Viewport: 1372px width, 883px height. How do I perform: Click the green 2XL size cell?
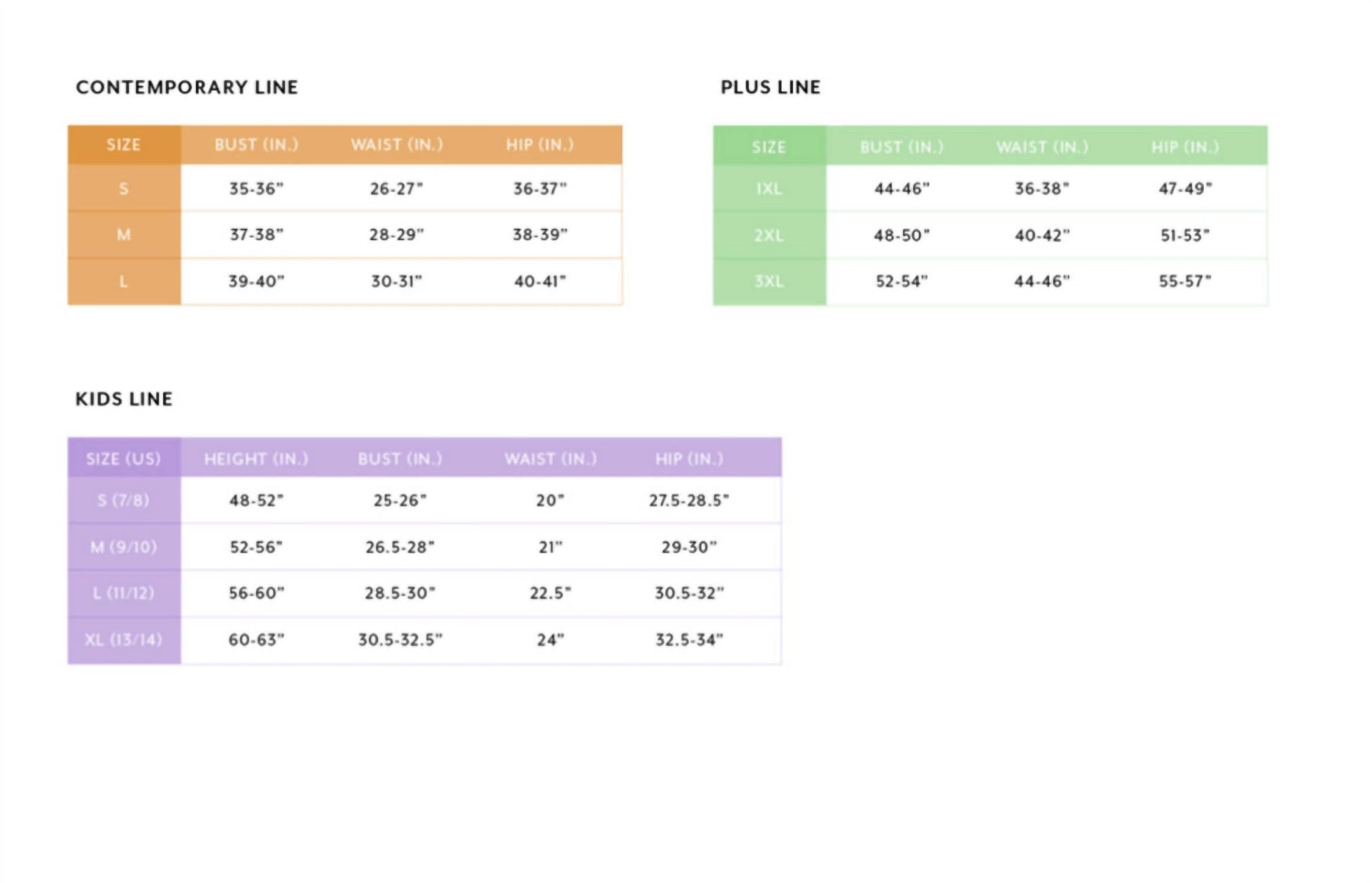tap(769, 236)
